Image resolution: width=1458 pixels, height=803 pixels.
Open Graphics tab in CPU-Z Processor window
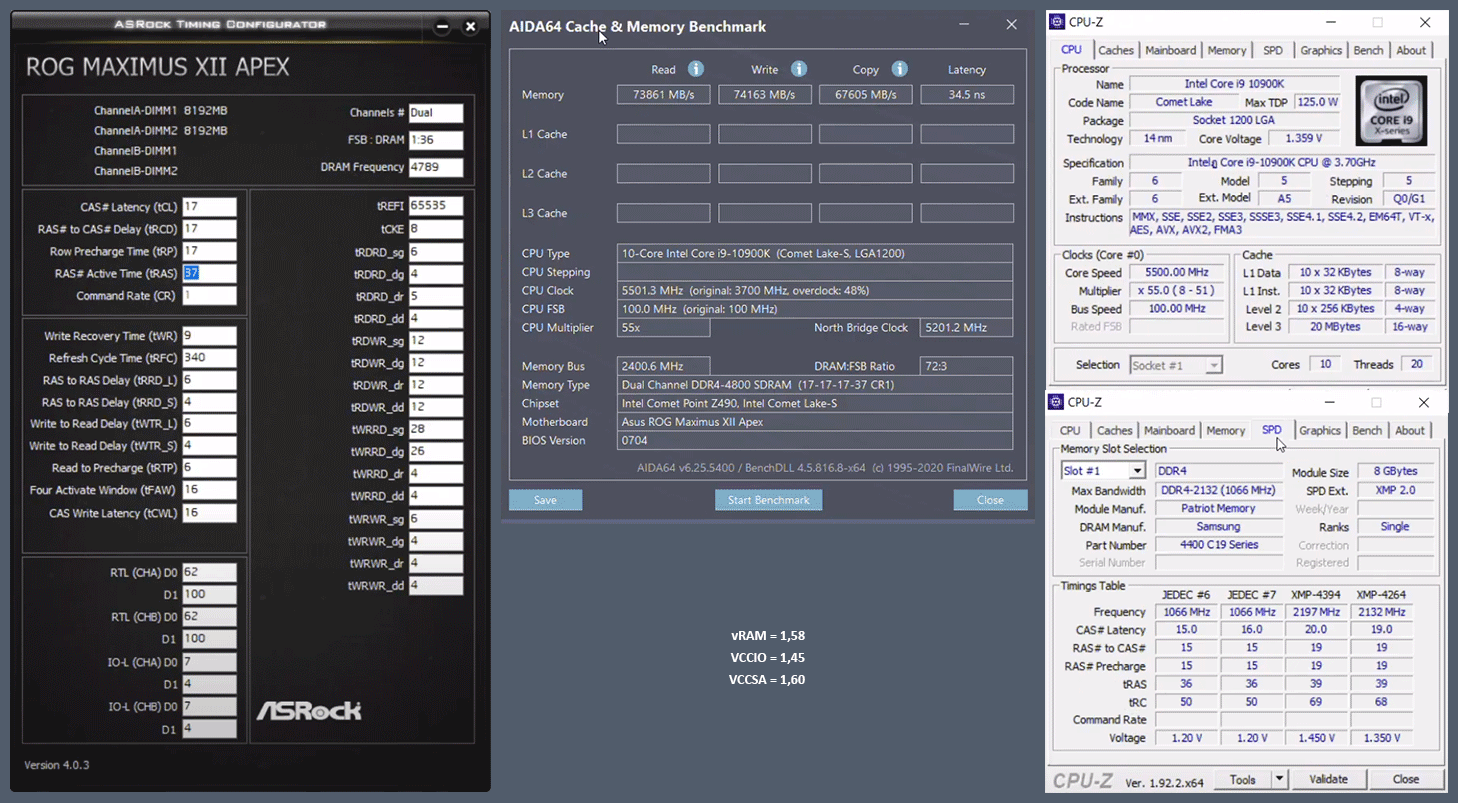click(x=1321, y=50)
